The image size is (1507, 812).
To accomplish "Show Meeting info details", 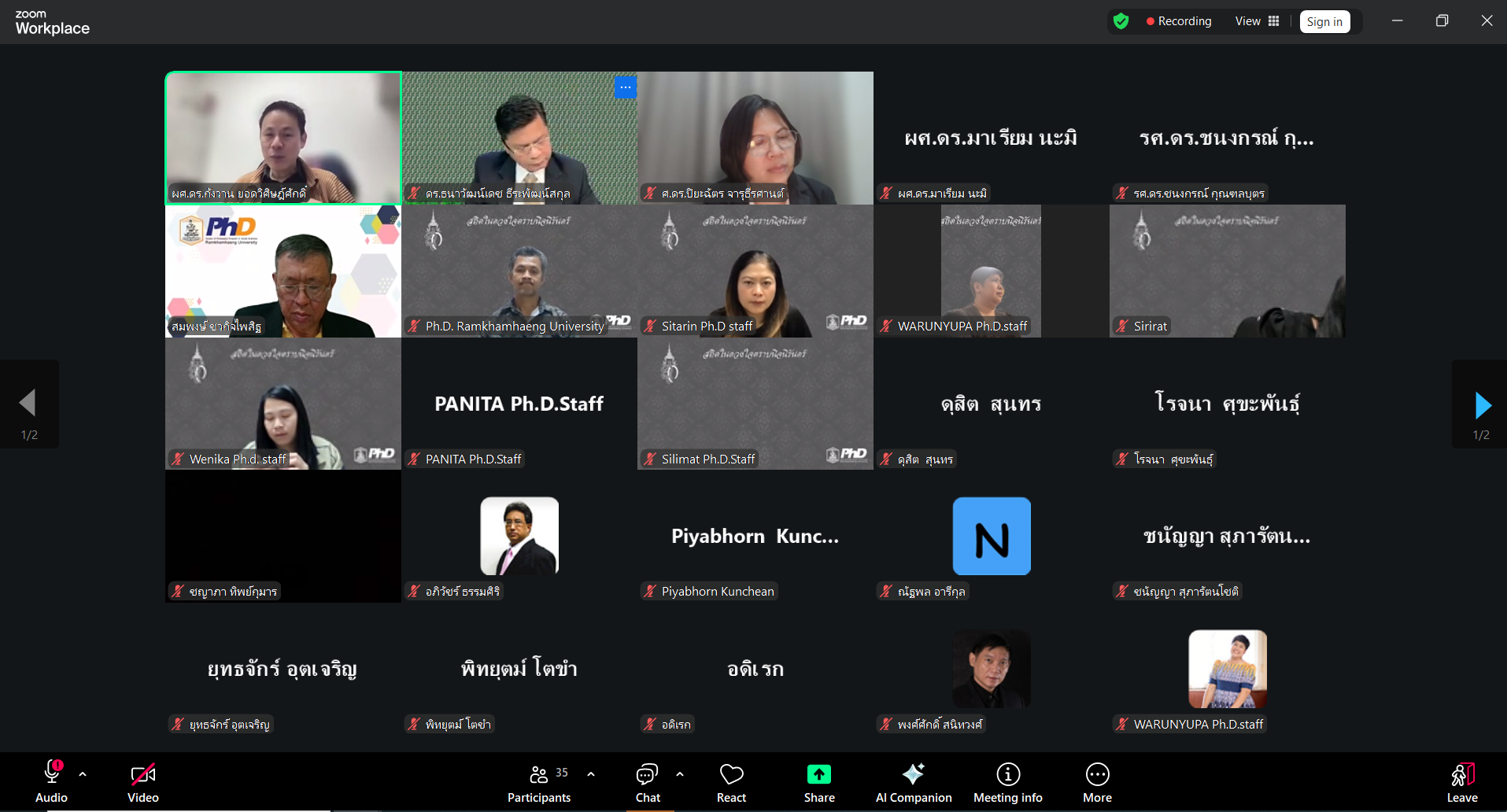I will click(1007, 782).
